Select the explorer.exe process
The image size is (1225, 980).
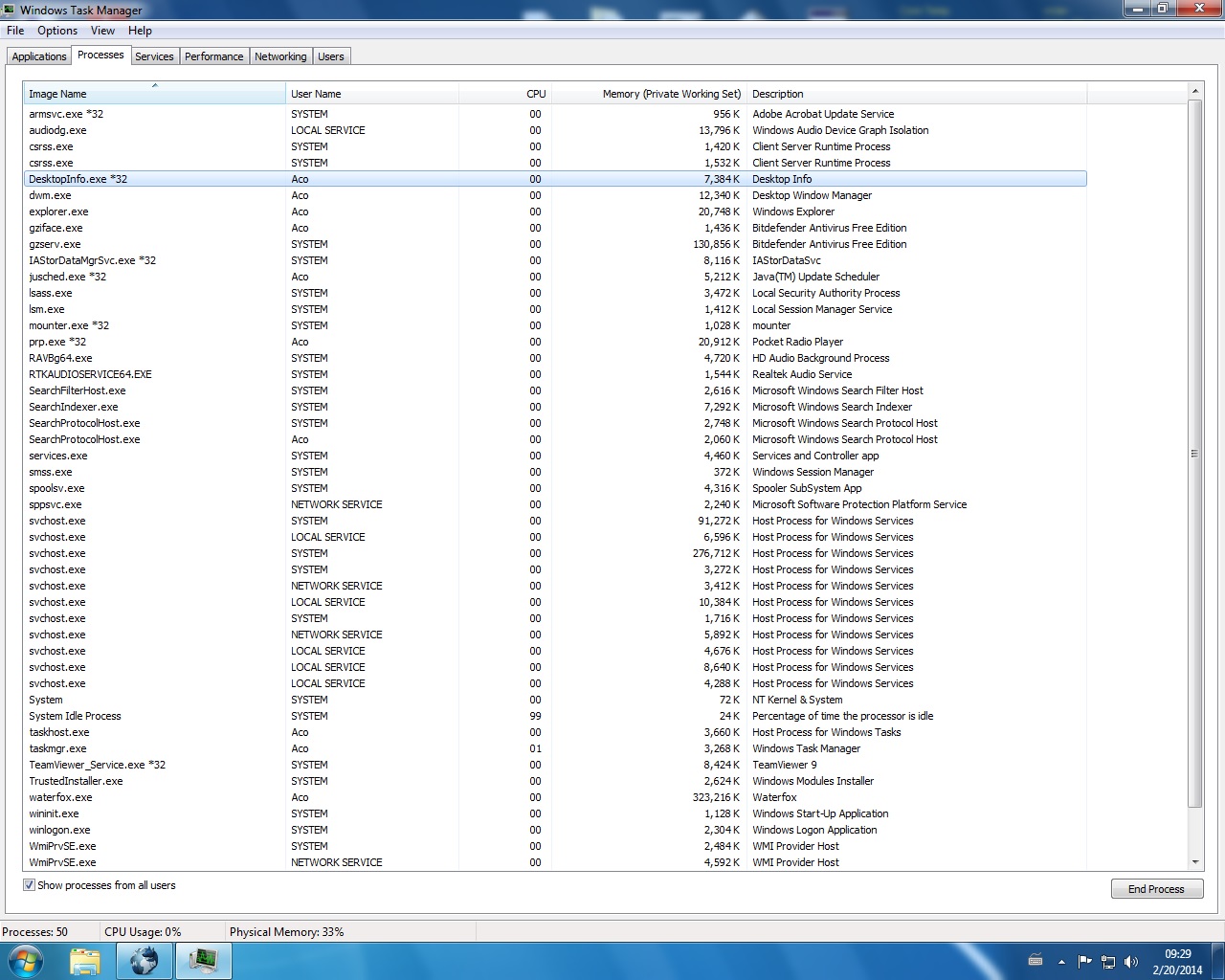555,212
